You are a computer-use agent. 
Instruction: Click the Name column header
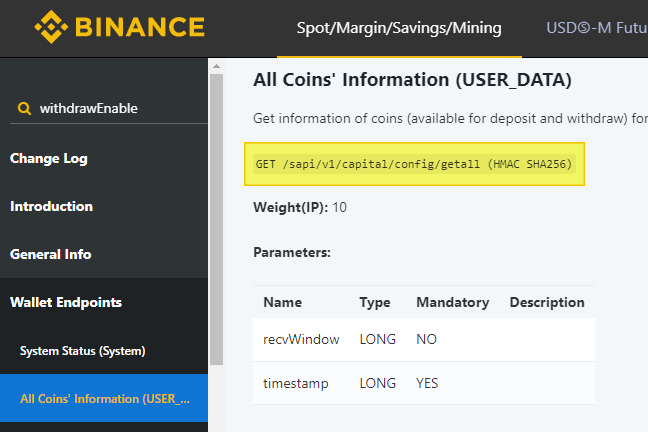pos(283,302)
